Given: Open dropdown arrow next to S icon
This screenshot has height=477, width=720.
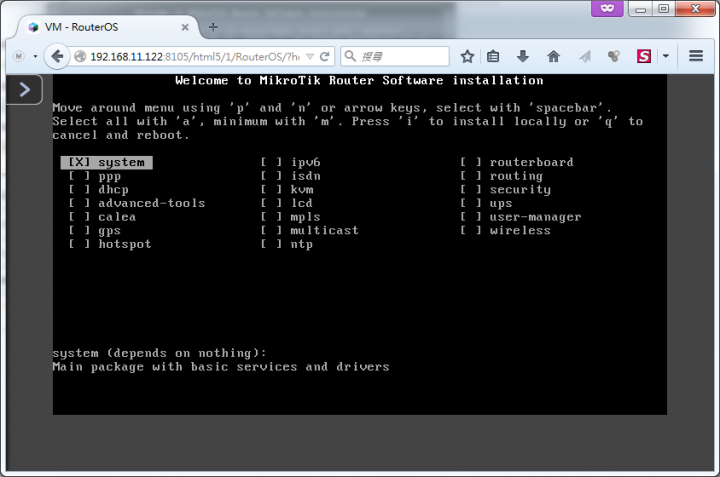Looking at the screenshot, I should point(665,56).
